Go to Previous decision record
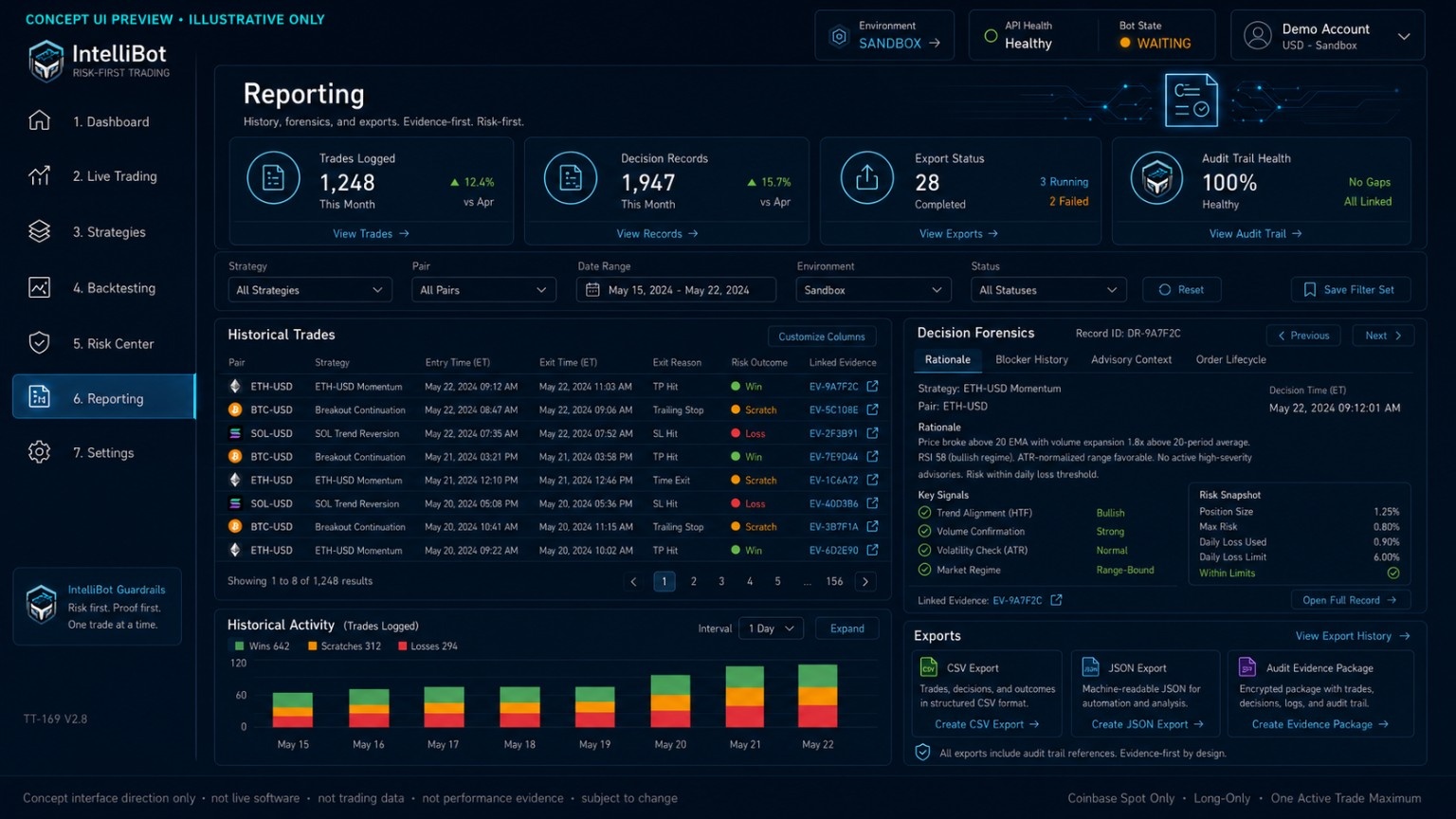1456x819 pixels. [1303, 336]
